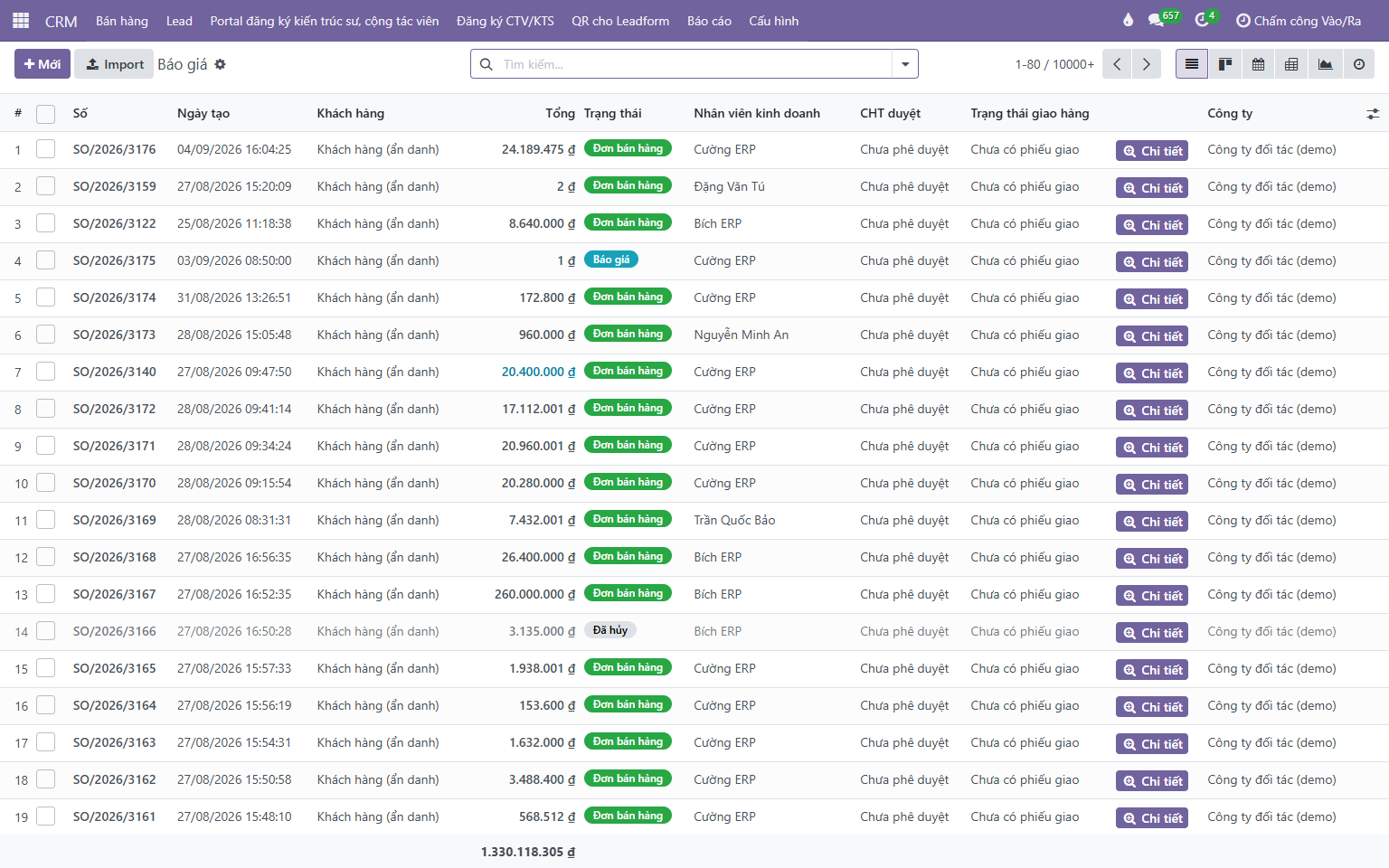Check the row for SO/2026/3140

[x=45, y=372]
